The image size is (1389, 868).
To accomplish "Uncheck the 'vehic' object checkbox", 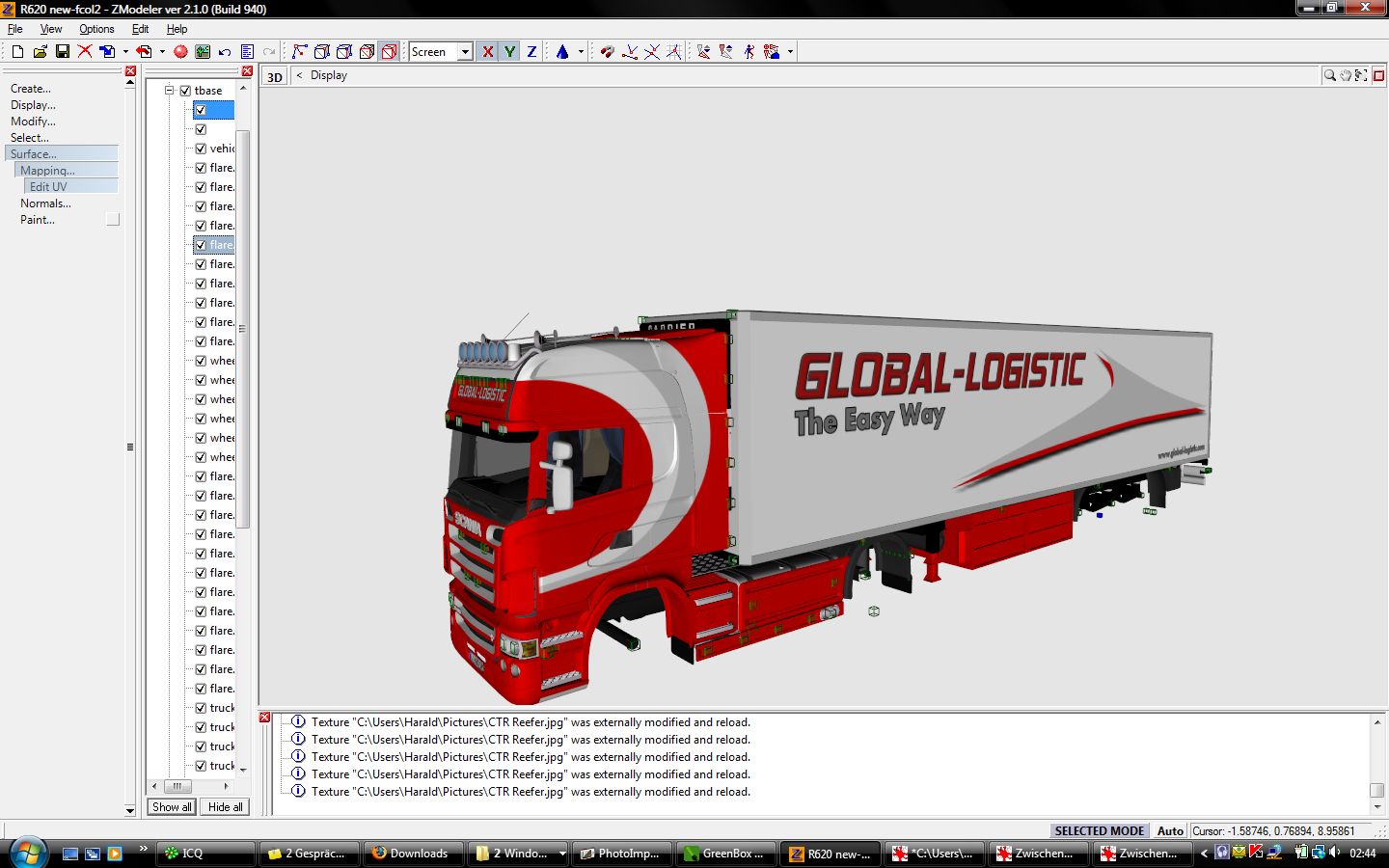I will point(201,149).
